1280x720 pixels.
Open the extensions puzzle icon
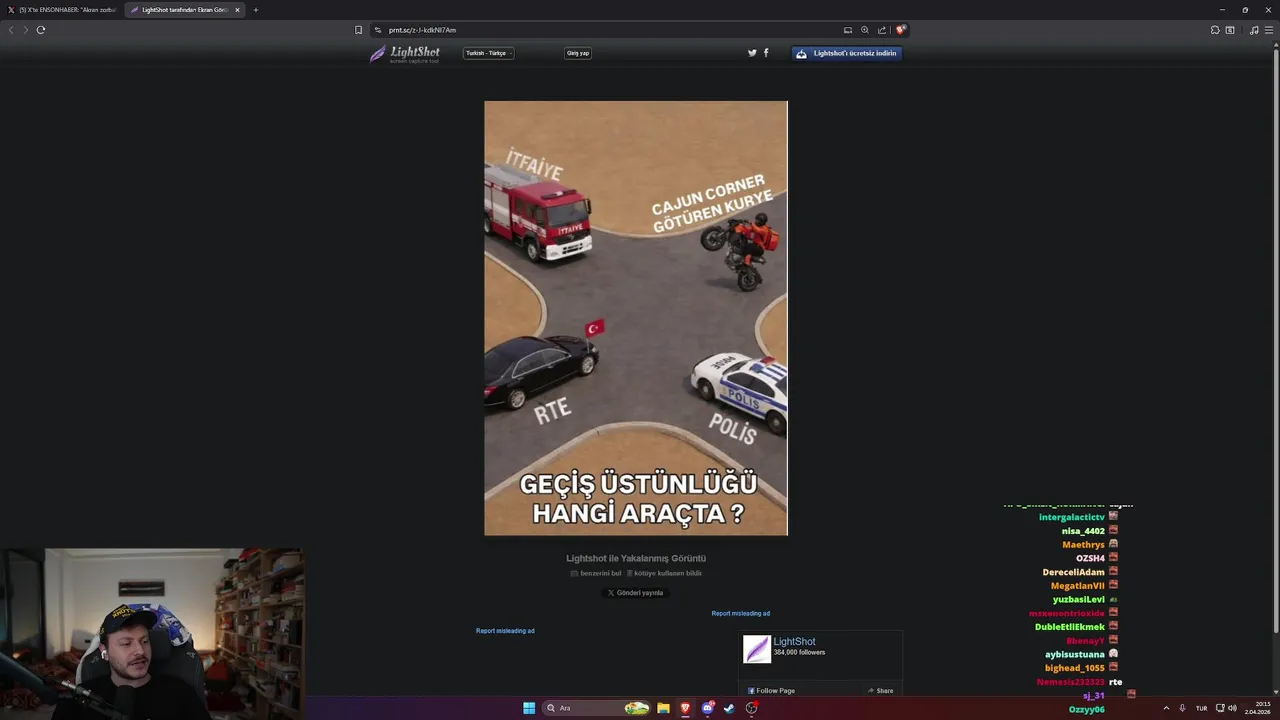tap(1215, 30)
